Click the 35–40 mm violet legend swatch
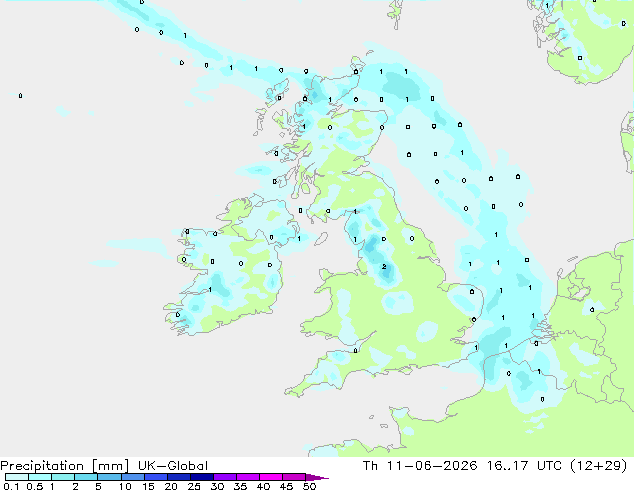The image size is (634, 490). pos(248,477)
